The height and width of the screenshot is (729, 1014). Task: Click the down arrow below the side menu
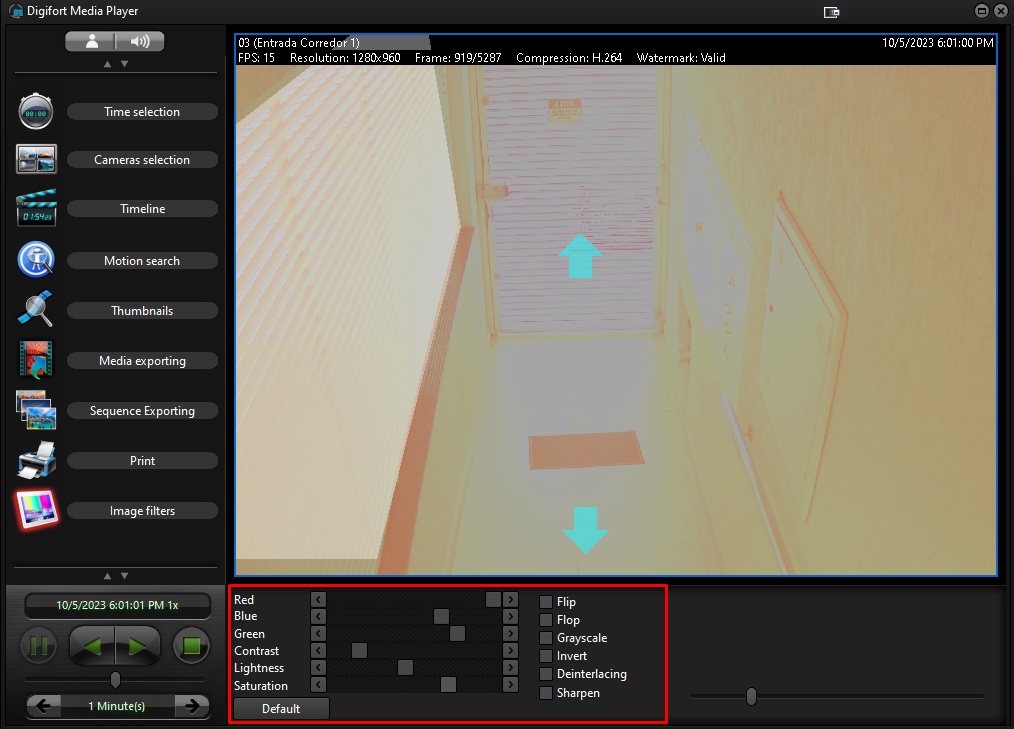click(125, 576)
